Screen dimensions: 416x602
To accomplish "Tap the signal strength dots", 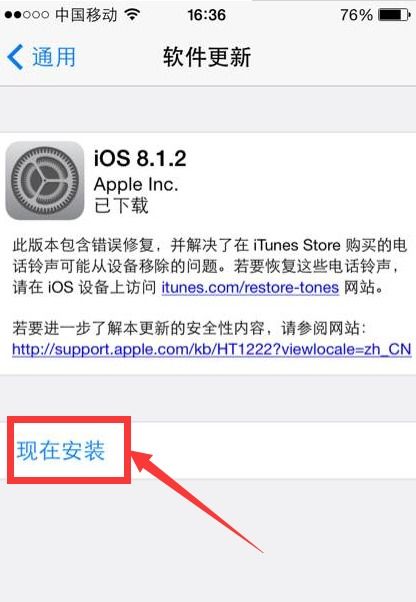I will pyautogui.click(x=27, y=15).
